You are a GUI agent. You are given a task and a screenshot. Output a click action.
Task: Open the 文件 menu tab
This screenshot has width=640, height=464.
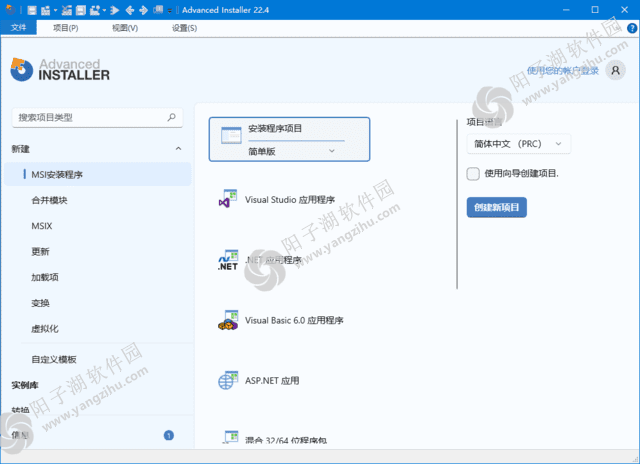pos(18,28)
